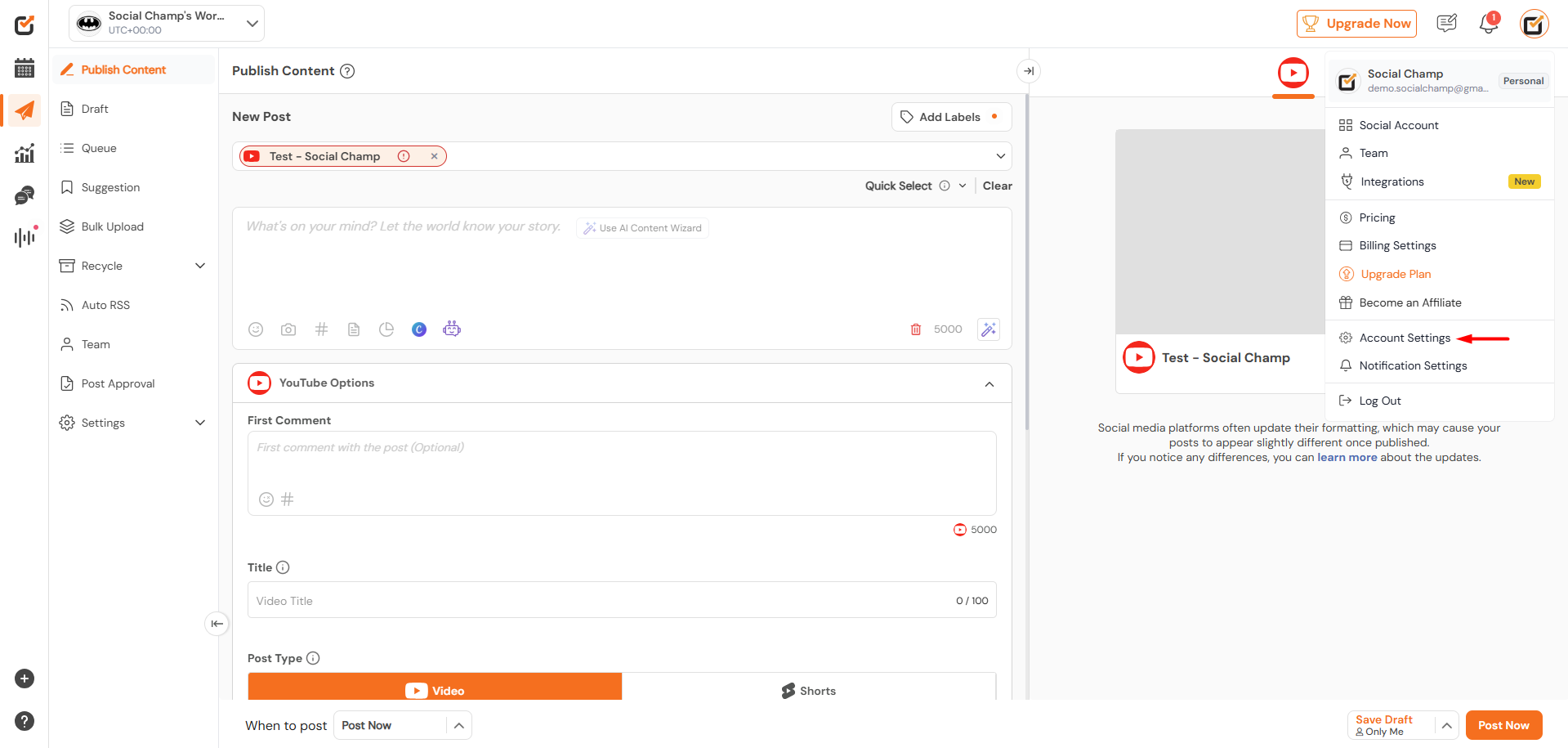Open the notifications bell icon
The image size is (1568, 748).
click(x=1489, y=24)
